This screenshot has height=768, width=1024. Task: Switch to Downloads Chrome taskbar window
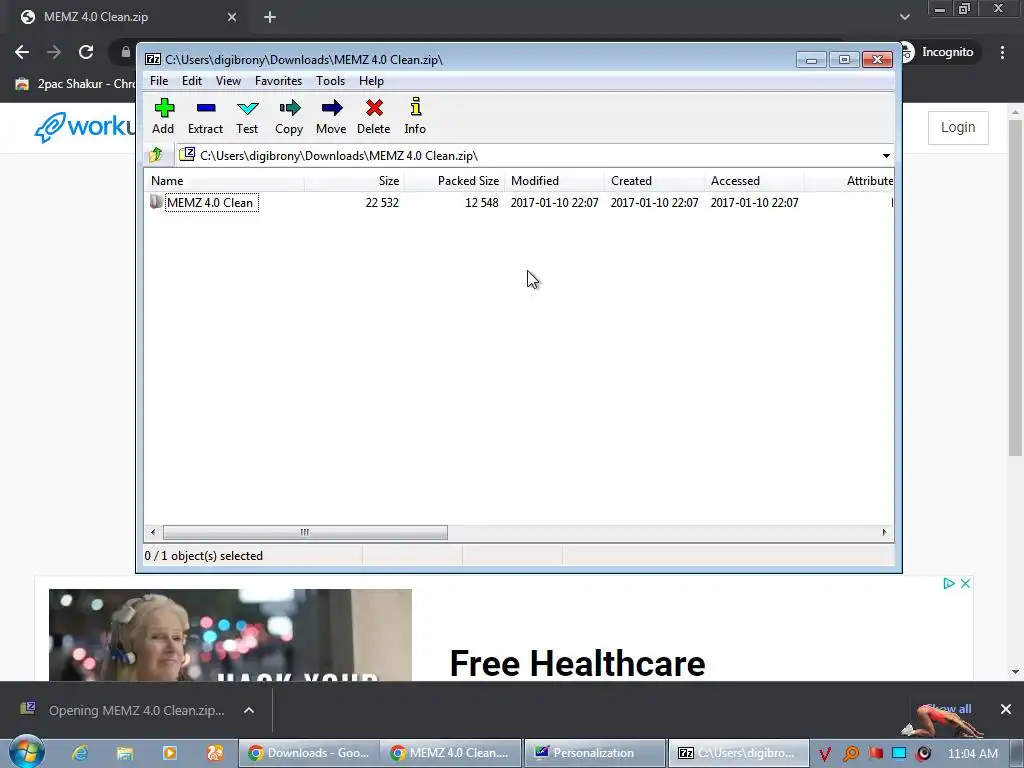click(x=309, y=753)
